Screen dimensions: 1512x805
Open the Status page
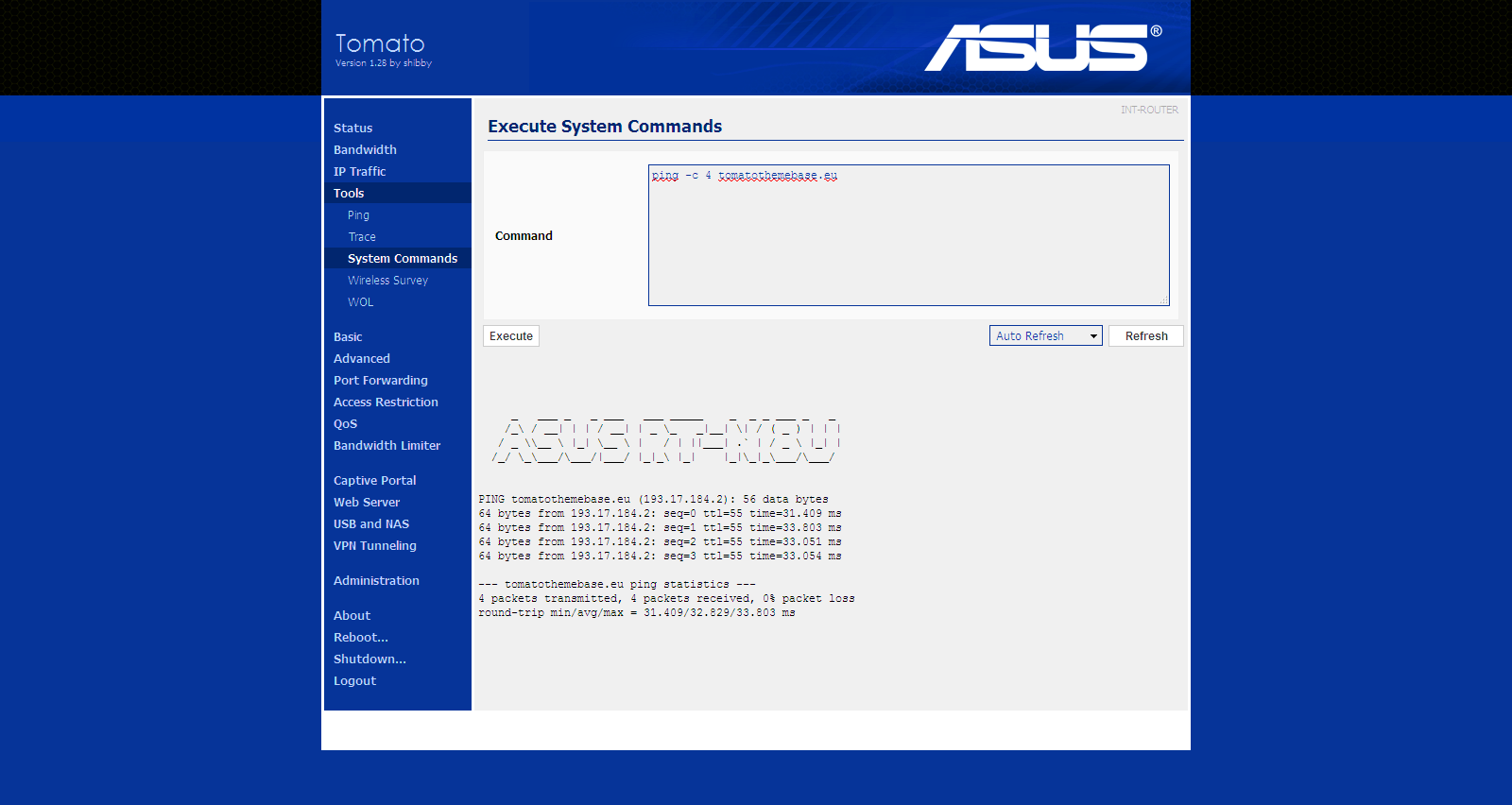tap(352, 128)
